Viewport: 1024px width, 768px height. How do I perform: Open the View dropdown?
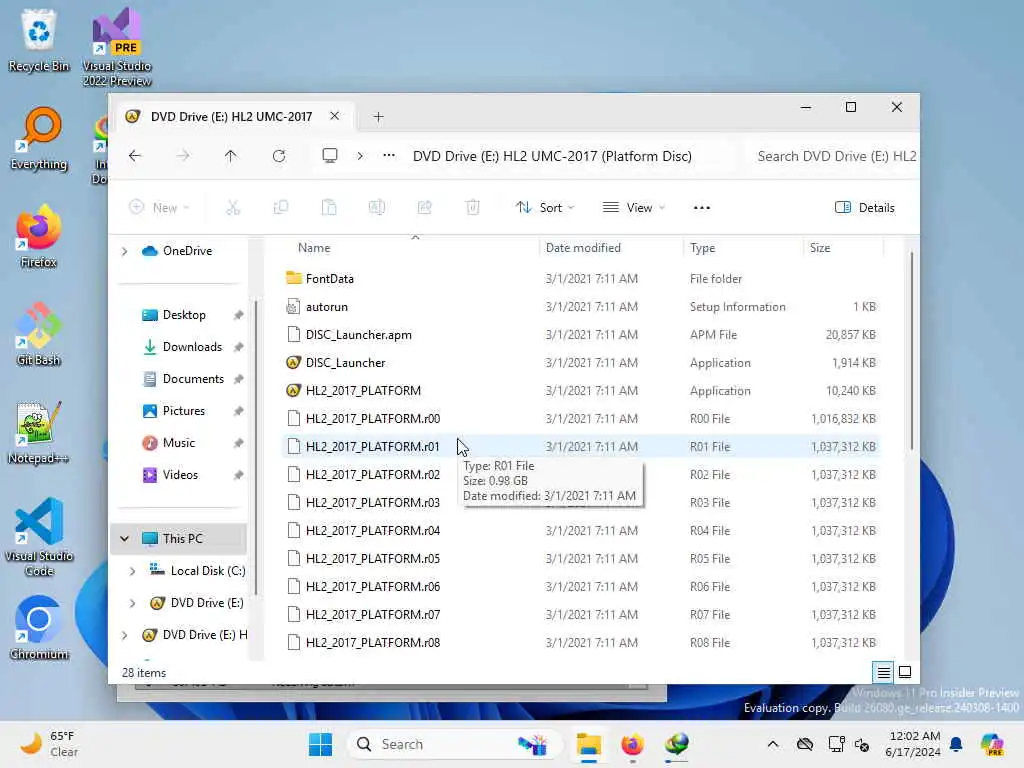(633, 208)
